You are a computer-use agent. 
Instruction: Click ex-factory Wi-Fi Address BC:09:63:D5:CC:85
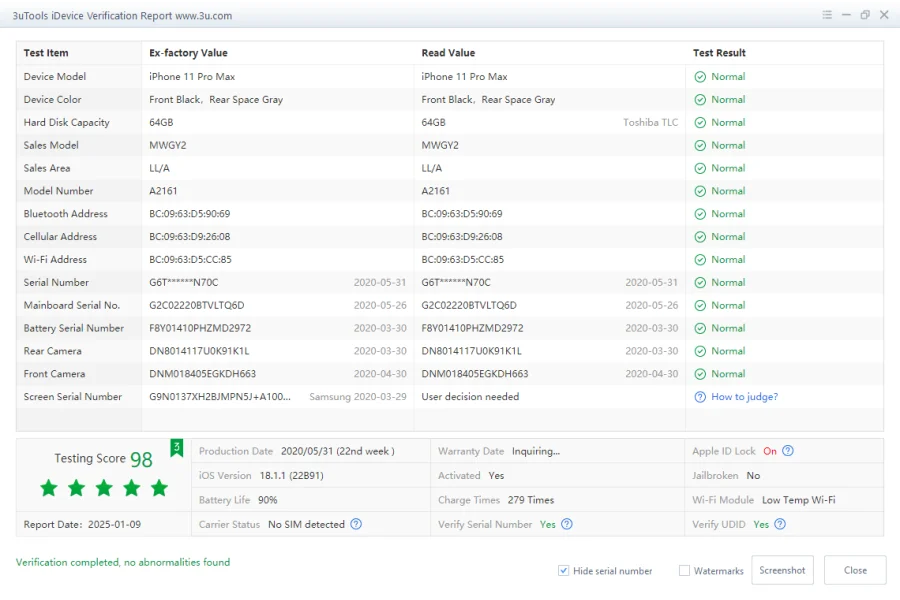[x=190, y=260]
